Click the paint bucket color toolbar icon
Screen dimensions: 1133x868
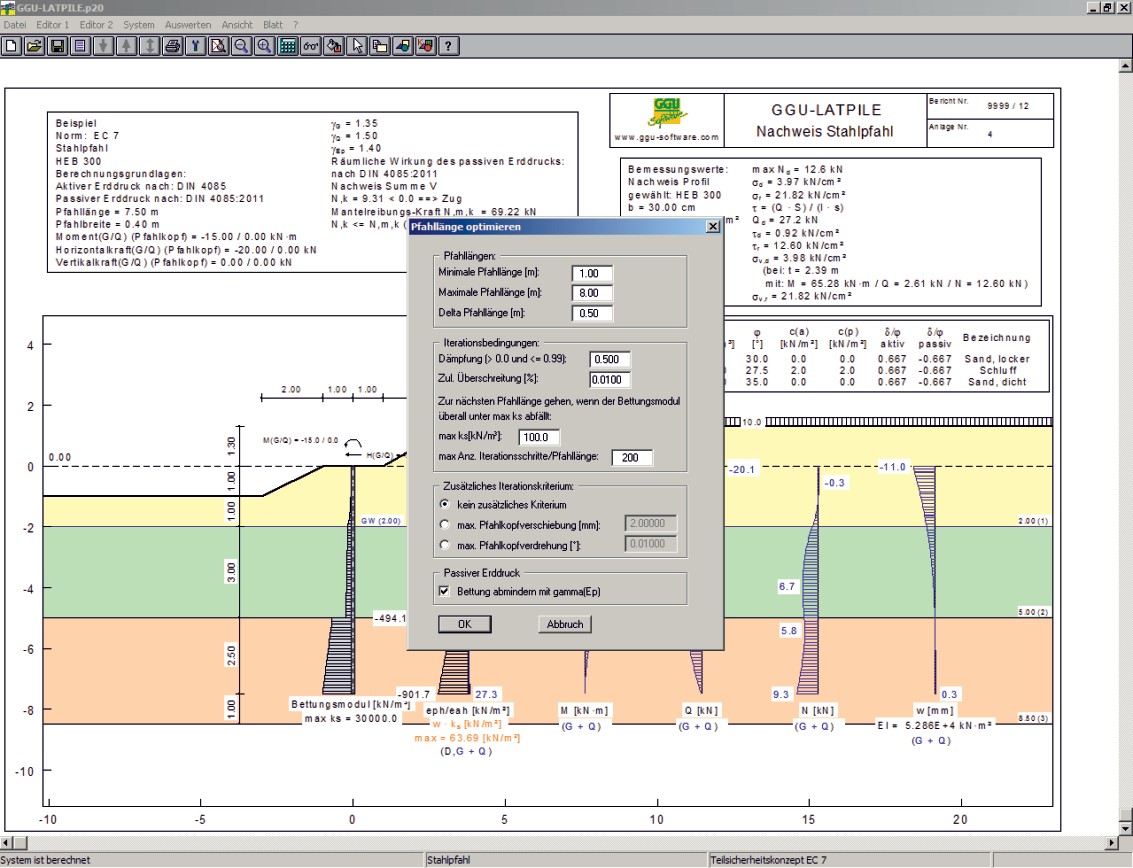(x=334, y=46)
